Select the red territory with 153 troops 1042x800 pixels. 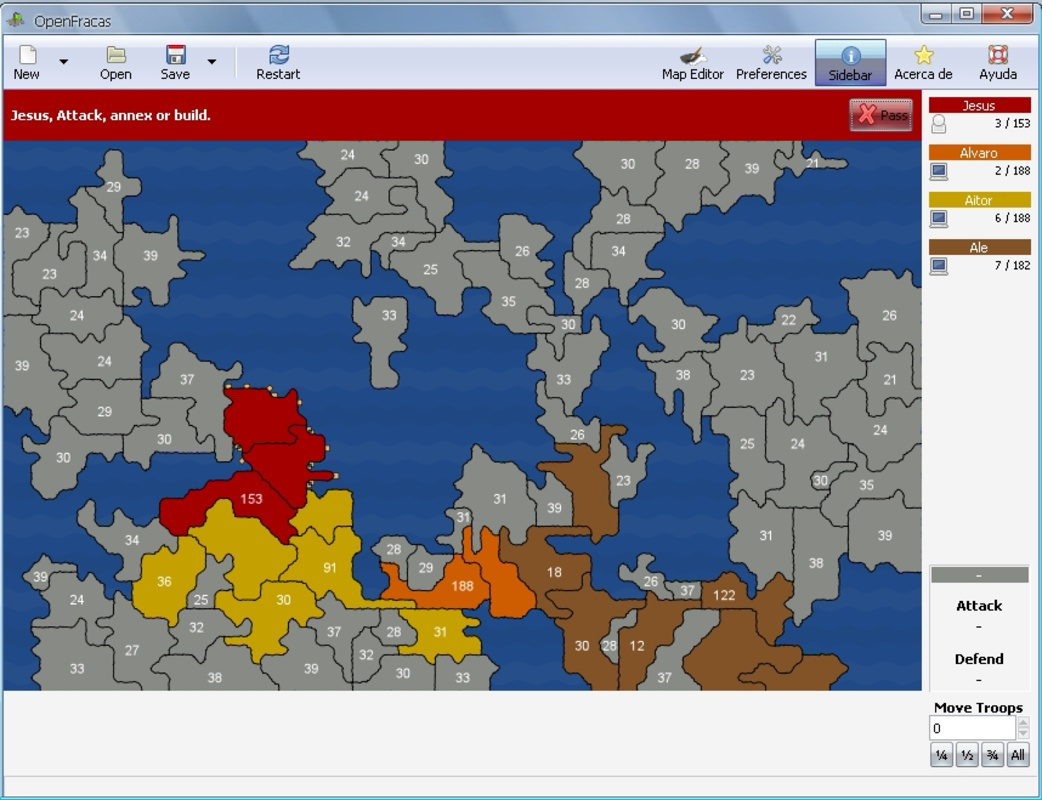pos(251,498)
